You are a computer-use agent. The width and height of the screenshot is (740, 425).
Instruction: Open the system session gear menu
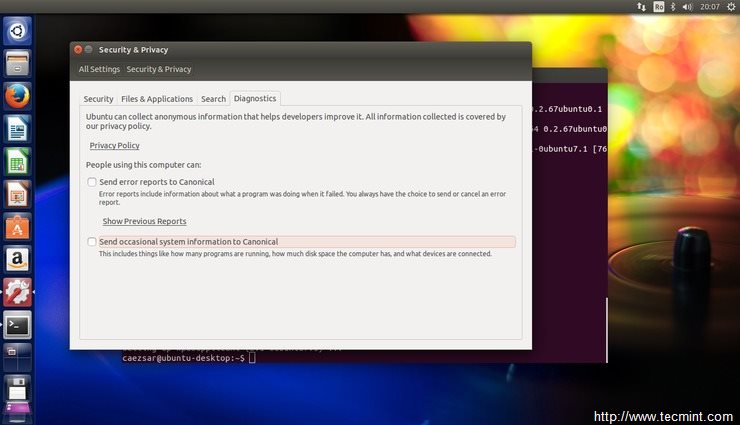click(731, 7)
